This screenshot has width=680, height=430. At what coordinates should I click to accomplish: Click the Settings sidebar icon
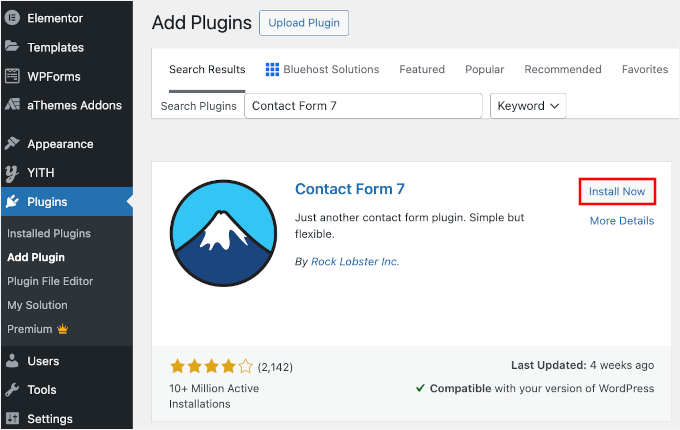pos(12,419)
